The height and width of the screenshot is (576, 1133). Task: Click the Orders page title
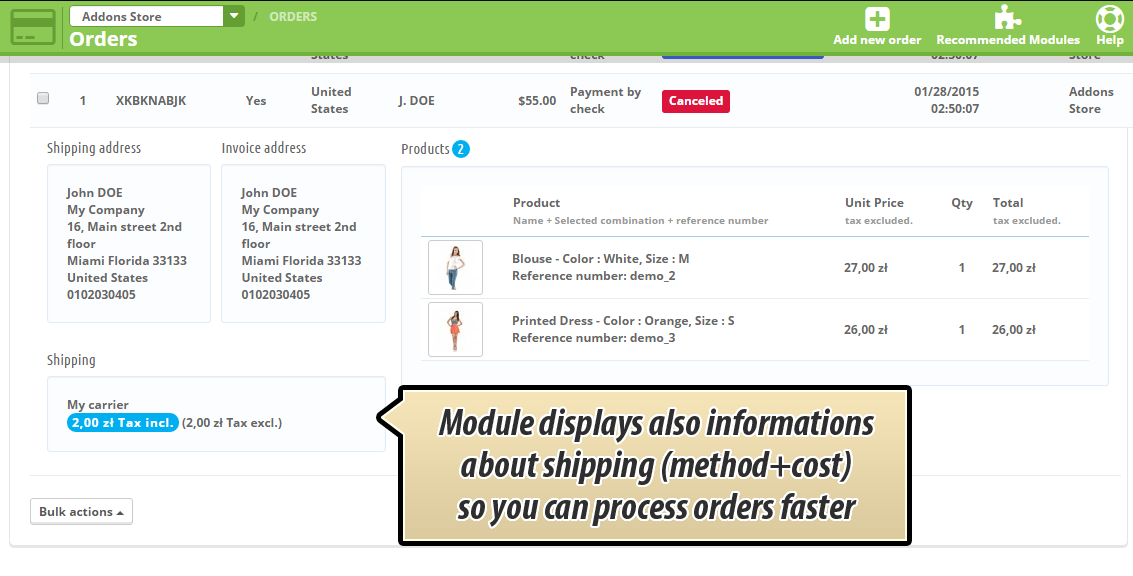click(103, 40)
